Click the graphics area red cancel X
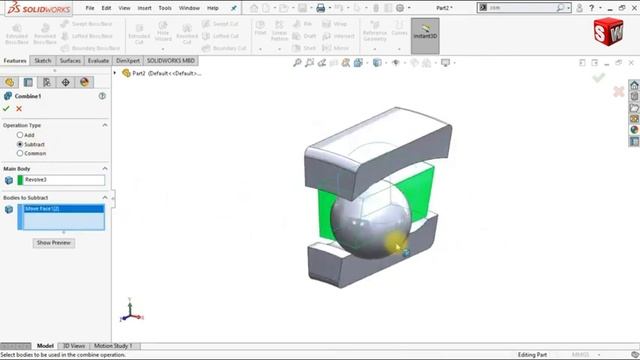 [618, 91]
